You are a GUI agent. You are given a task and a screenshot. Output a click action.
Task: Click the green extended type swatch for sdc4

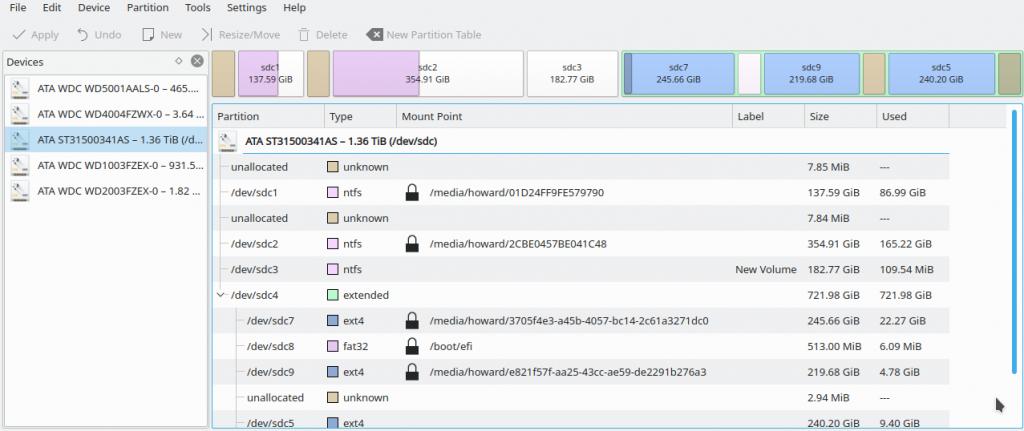pos(334,296)
